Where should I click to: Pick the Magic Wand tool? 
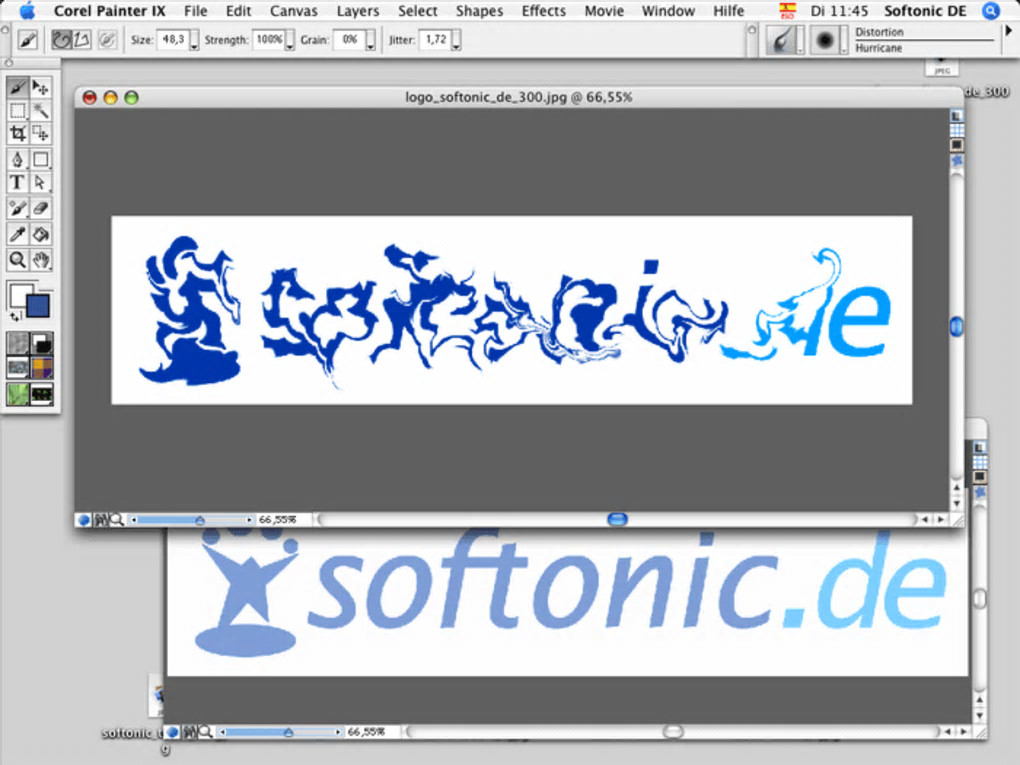pos(41,111)
